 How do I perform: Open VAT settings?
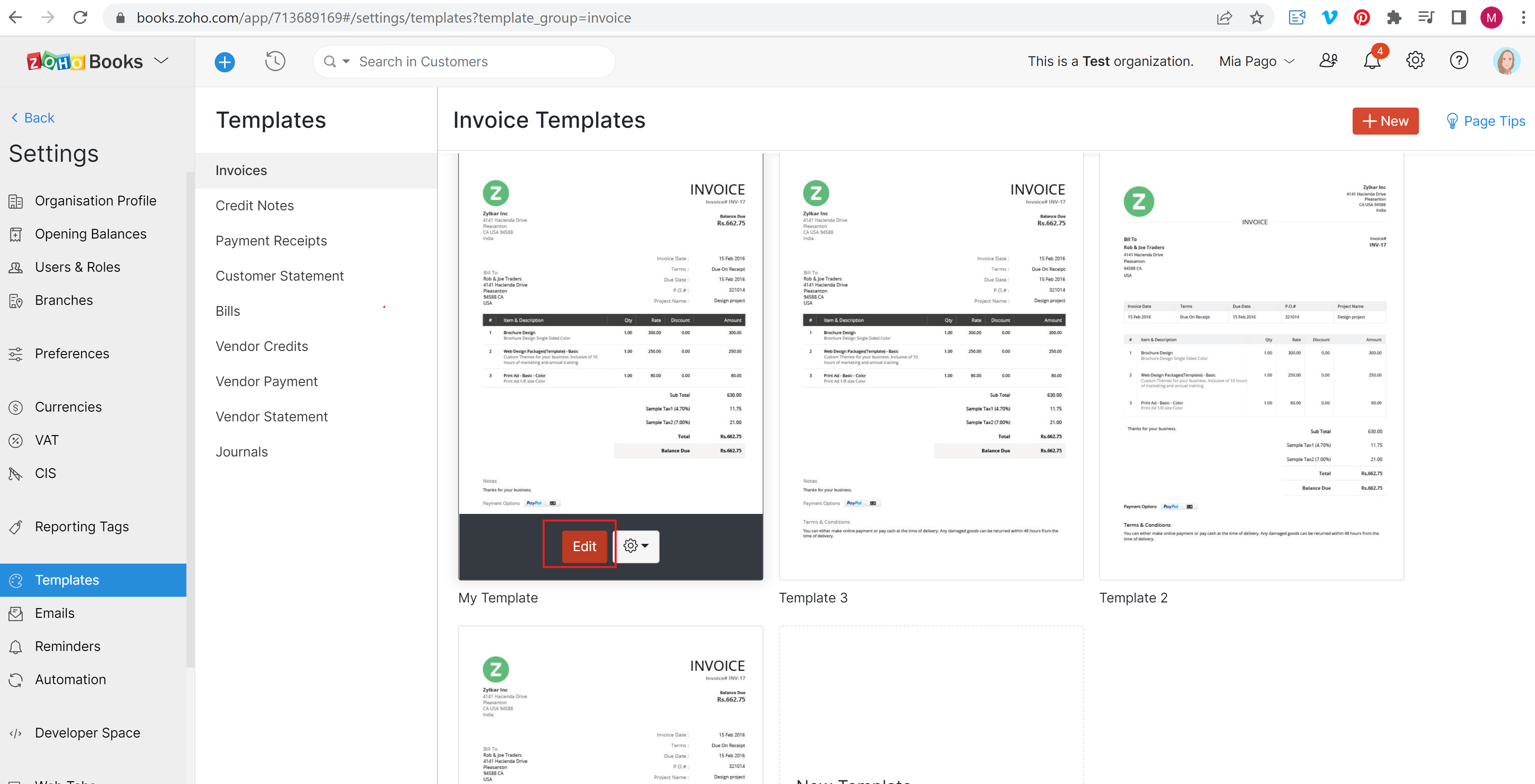coord(93,440)
